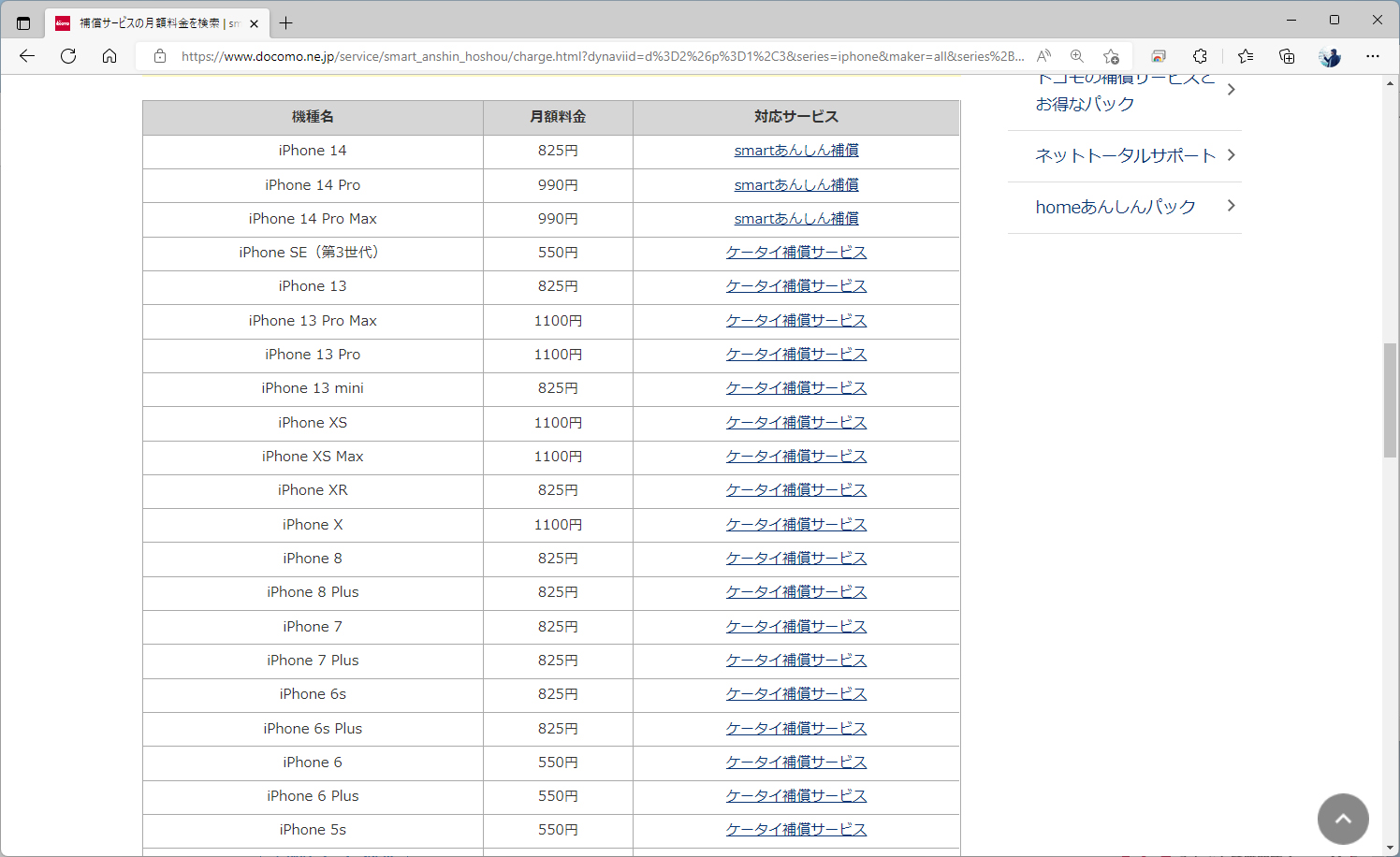
Task: Select the iPhone 14 Pro Max cell
Action: tap(313, 219)
